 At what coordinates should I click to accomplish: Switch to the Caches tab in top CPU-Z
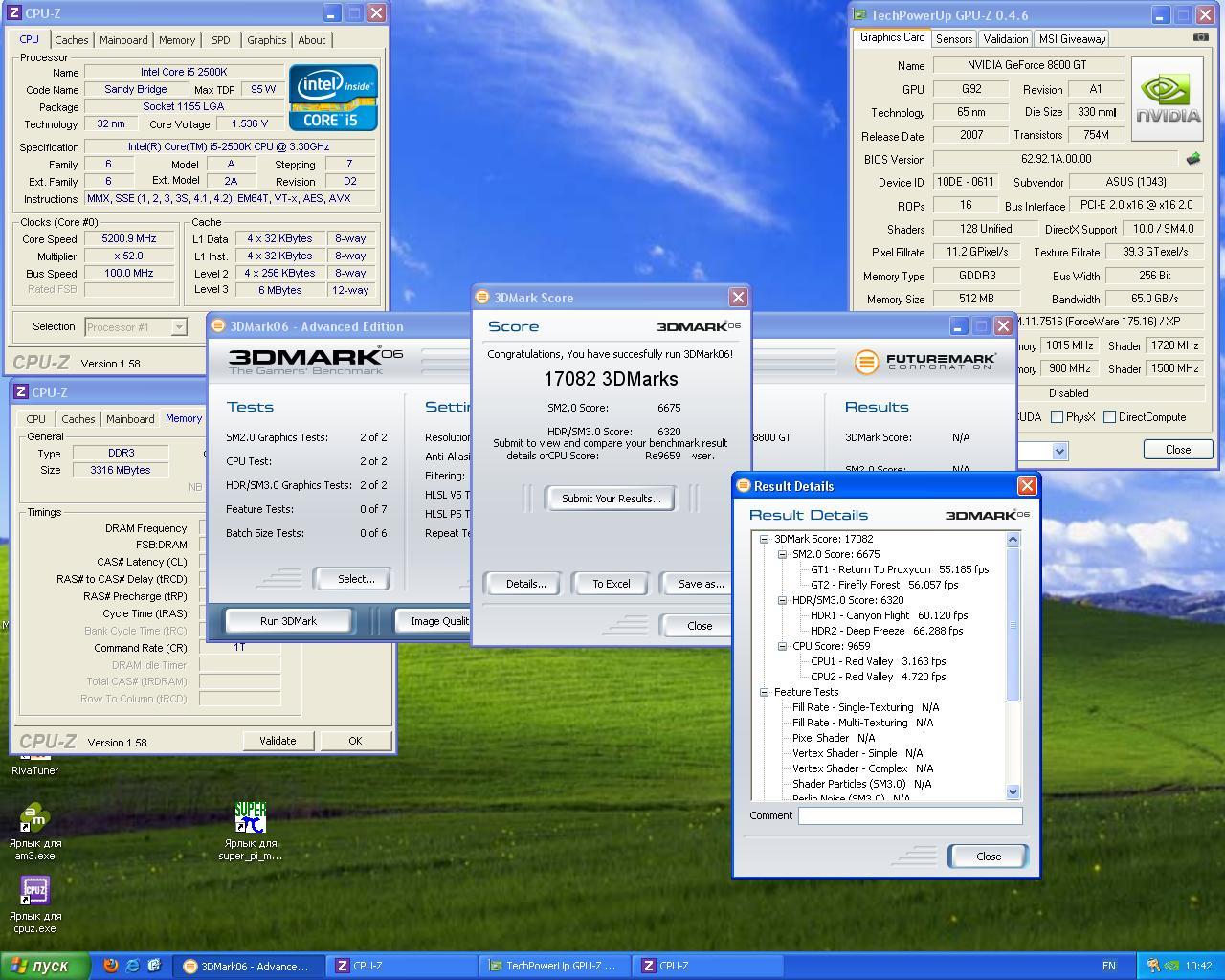71,40
